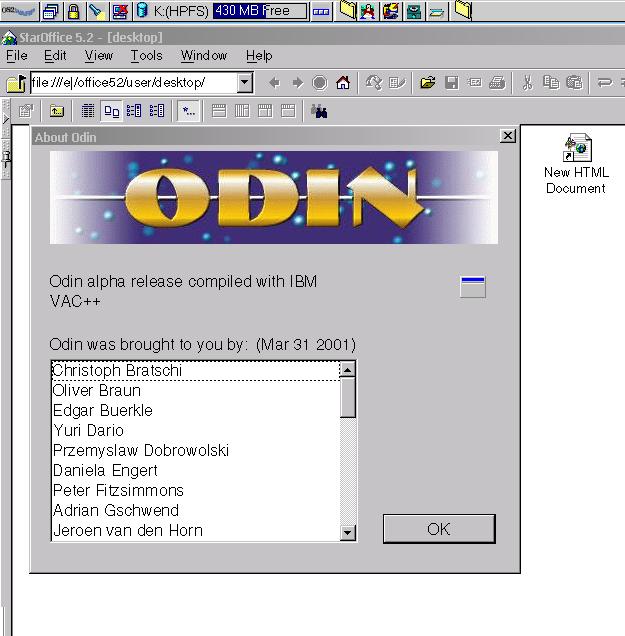Click the Odin logo banner image
The height and width of the screenshot is (636, 625).
pyautogui.click(x=274, y=198)
